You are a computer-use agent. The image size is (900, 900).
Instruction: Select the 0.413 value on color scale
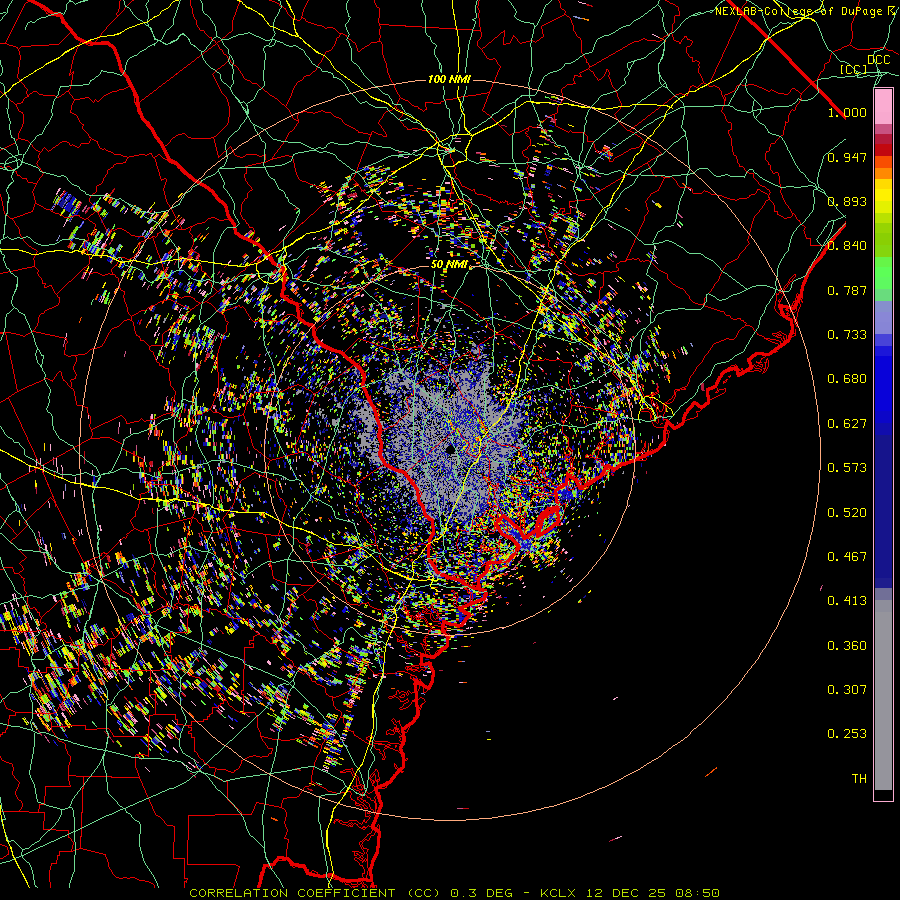click(x=847, y=601)
